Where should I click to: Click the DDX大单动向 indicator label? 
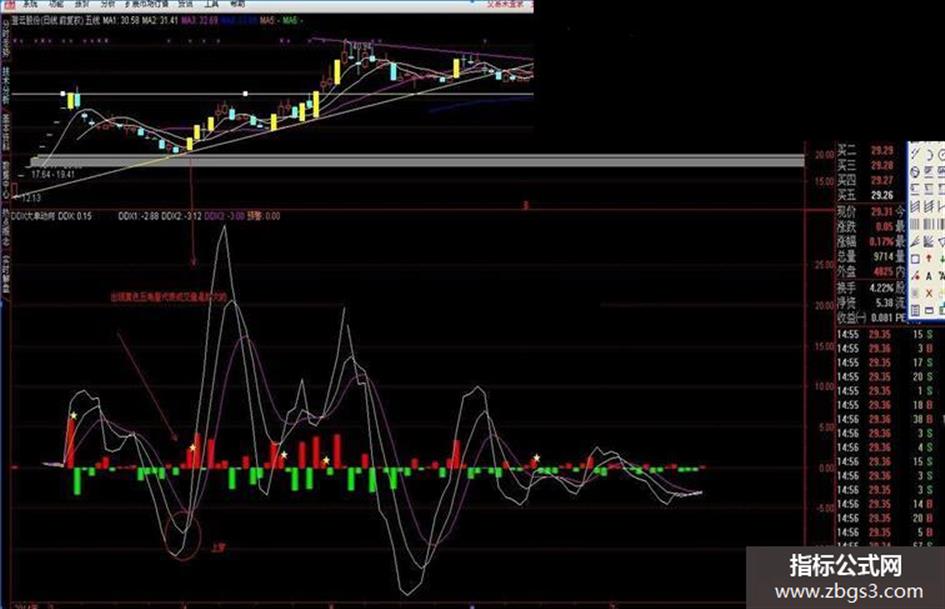click(33, 216)
